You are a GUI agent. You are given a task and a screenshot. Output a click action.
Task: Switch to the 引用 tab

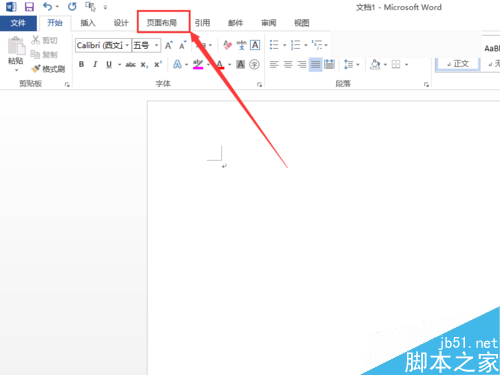(x=202, y=23)
